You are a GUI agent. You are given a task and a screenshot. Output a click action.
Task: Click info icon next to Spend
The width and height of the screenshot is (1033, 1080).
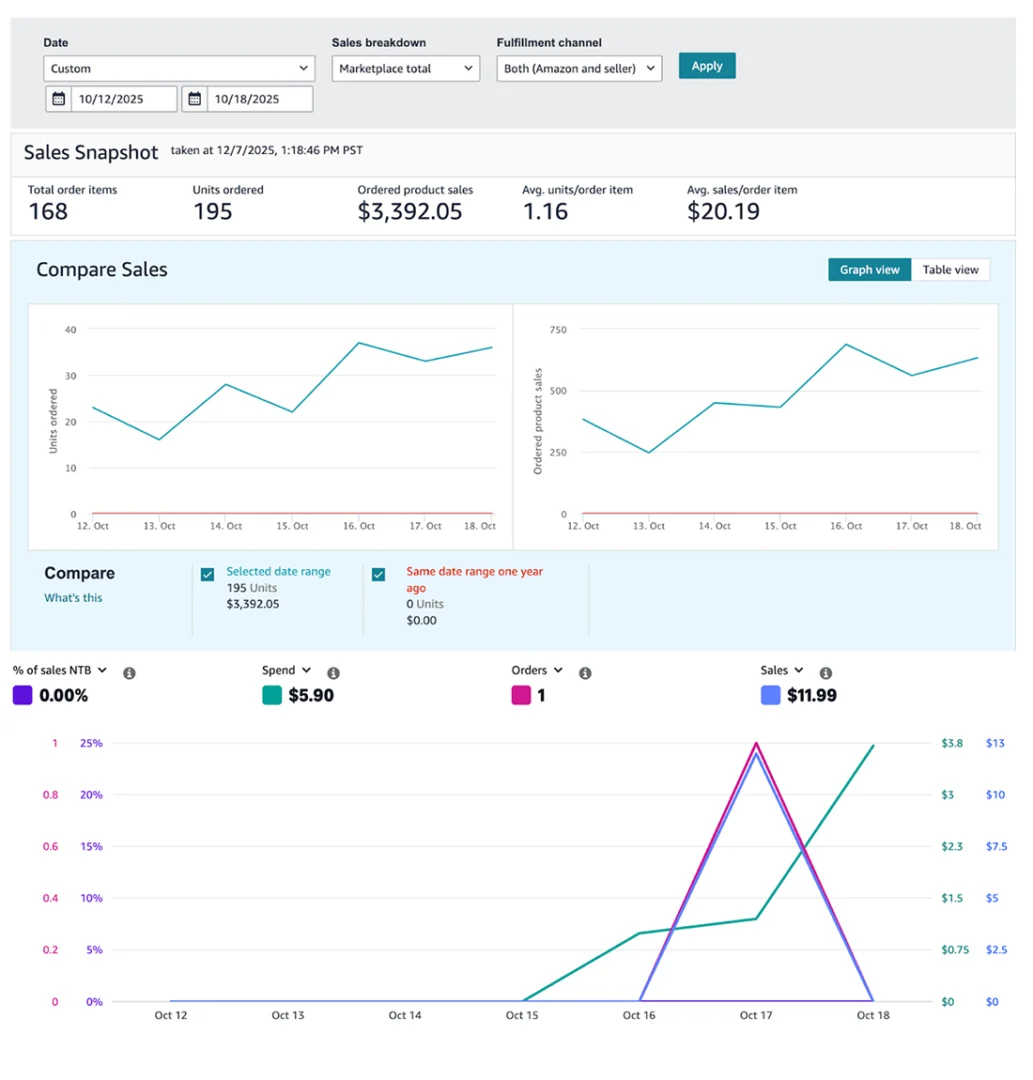(x=334, y=674)
